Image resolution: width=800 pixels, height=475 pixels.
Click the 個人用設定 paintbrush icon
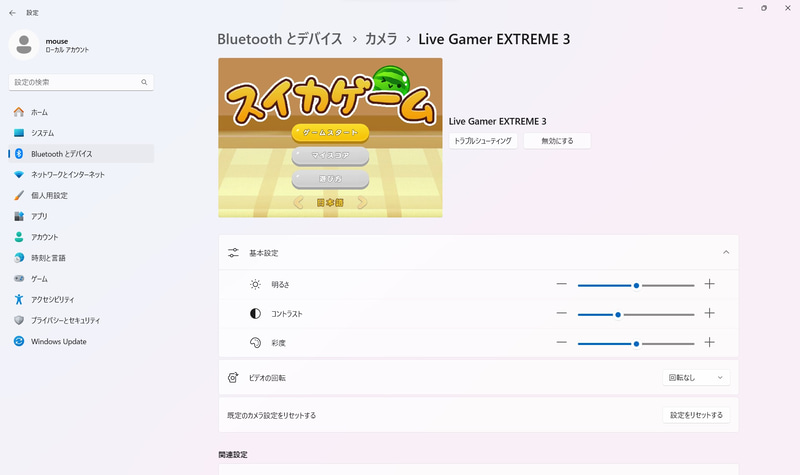click(19, 195)
